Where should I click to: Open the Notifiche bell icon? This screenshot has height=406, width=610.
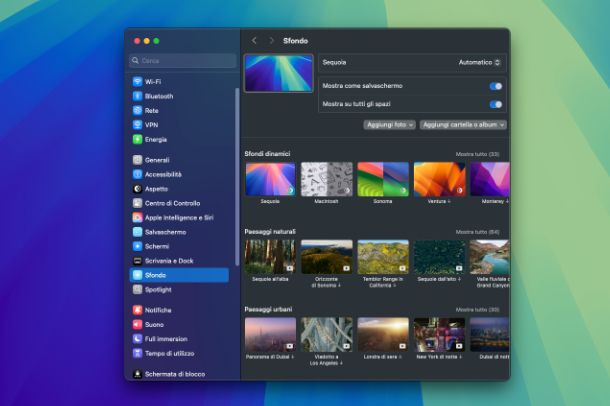[x=138, y=310]
